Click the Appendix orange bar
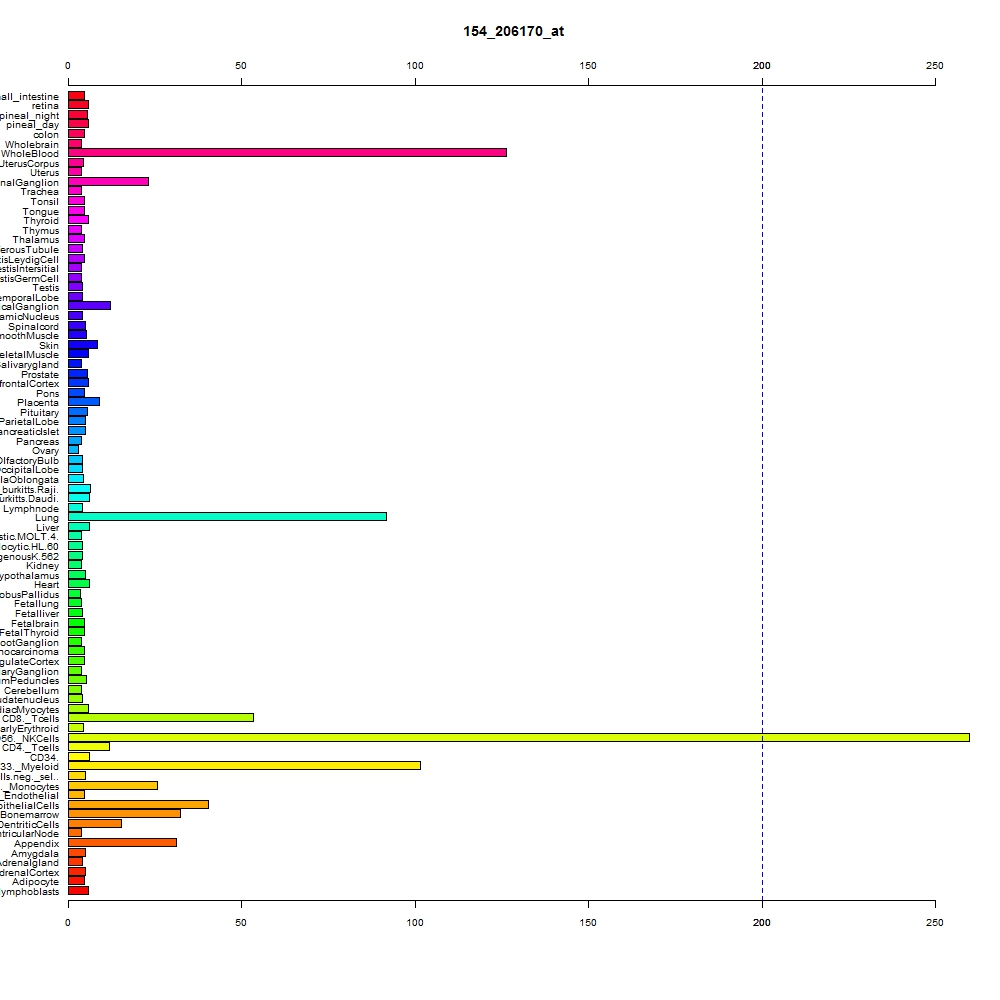 pyautogui.click(x=122, y=842)
